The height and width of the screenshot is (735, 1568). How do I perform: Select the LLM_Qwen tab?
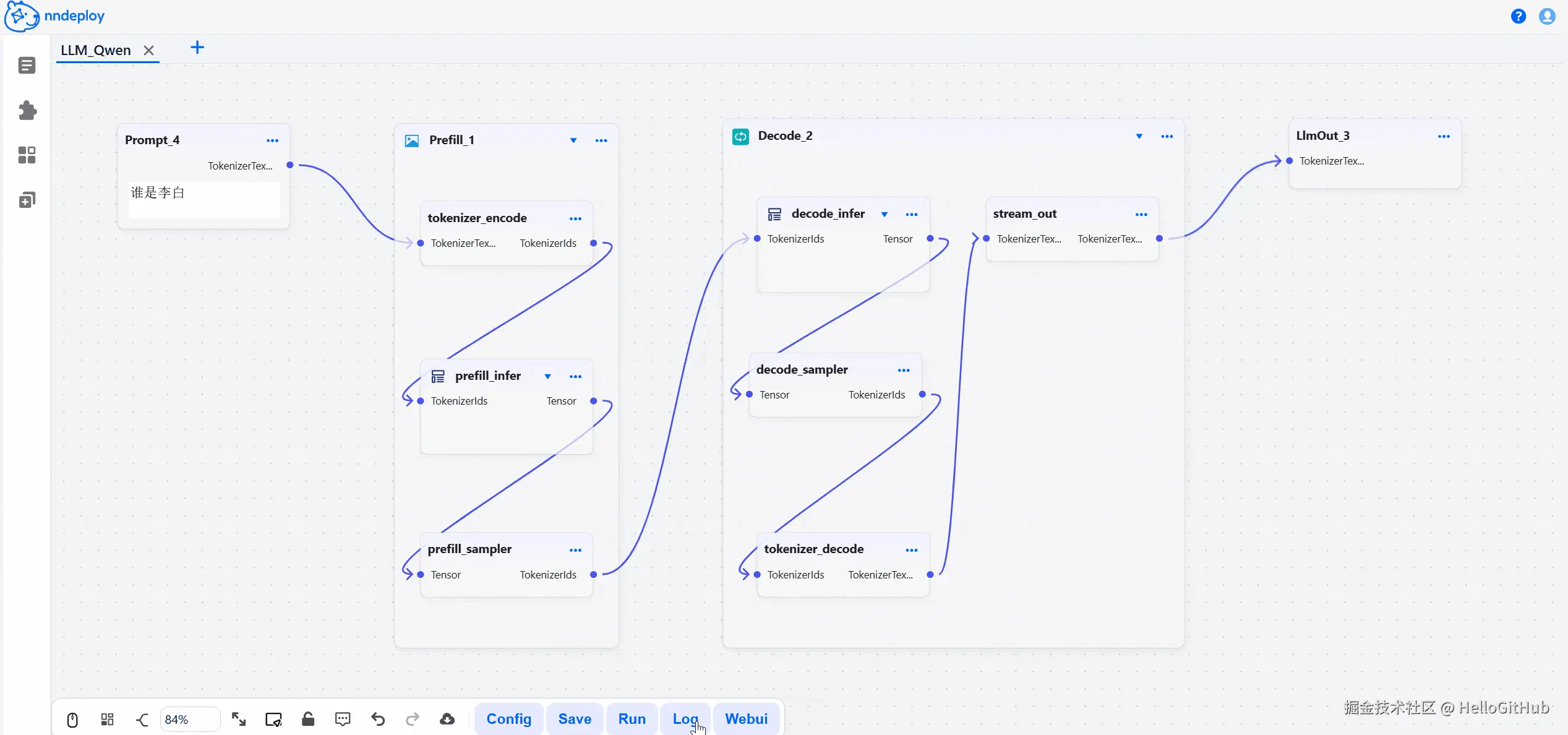coord(96,50)
